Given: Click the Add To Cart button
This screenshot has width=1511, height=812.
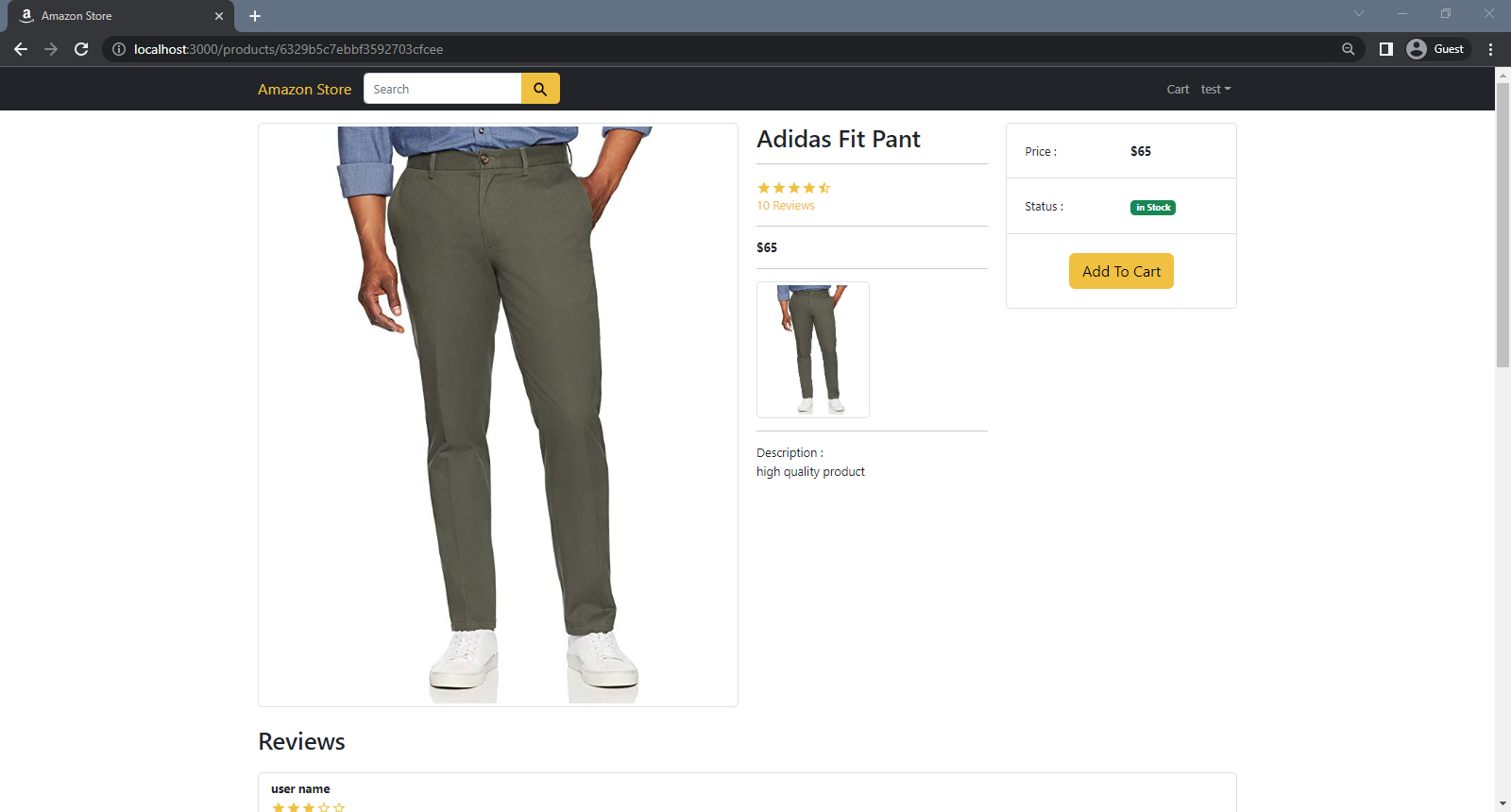Looking at the screenshot, I should 1121,271.
